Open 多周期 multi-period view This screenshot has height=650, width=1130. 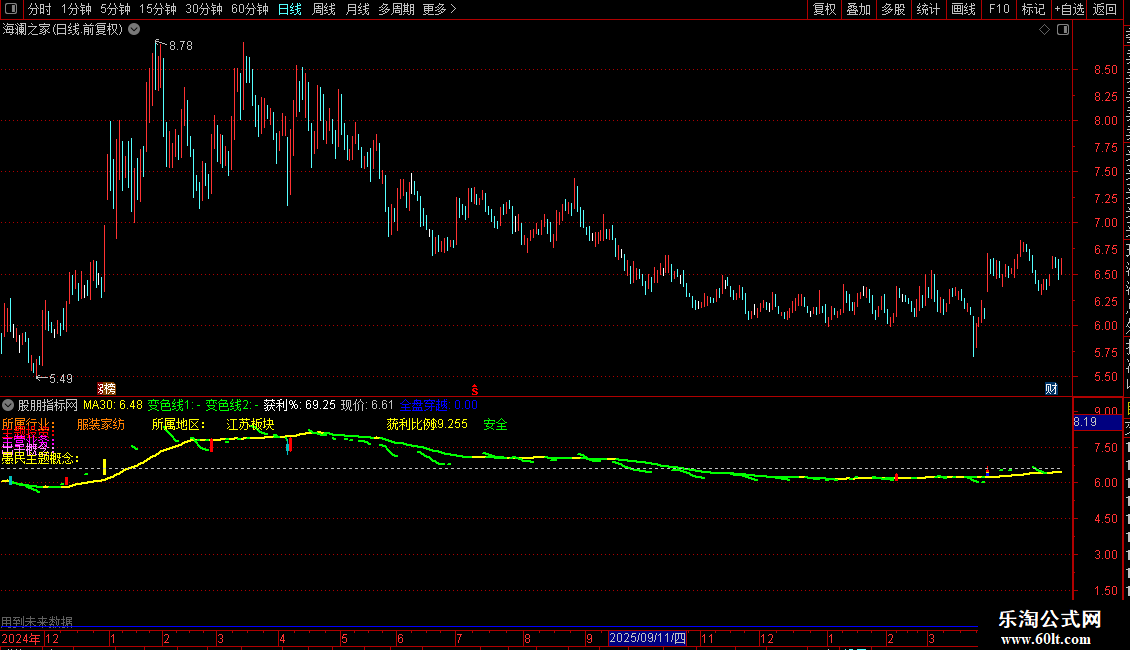coord(396,9)
